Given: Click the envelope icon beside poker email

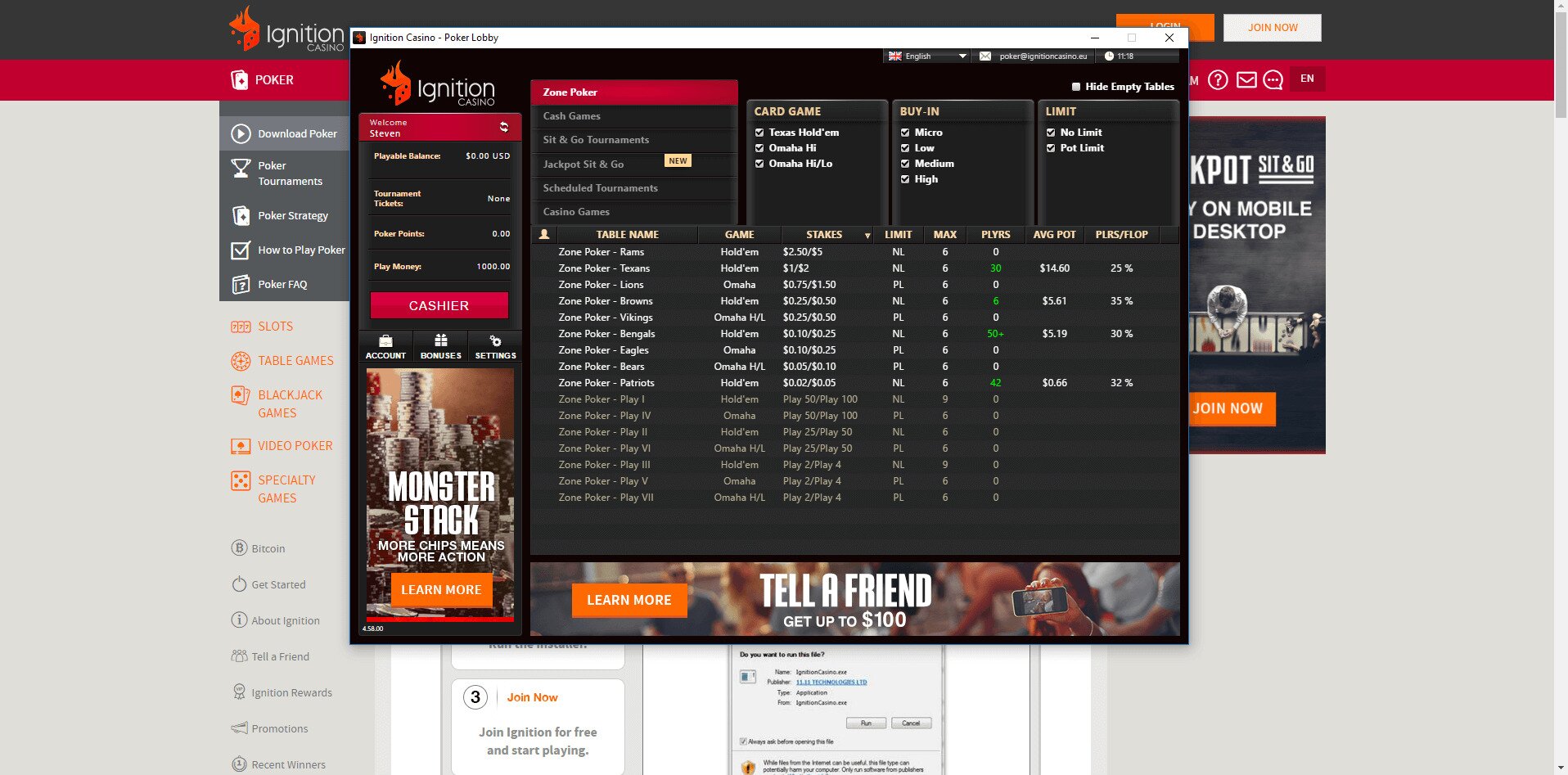Looking at the screenshot, I should coord(985,56).
